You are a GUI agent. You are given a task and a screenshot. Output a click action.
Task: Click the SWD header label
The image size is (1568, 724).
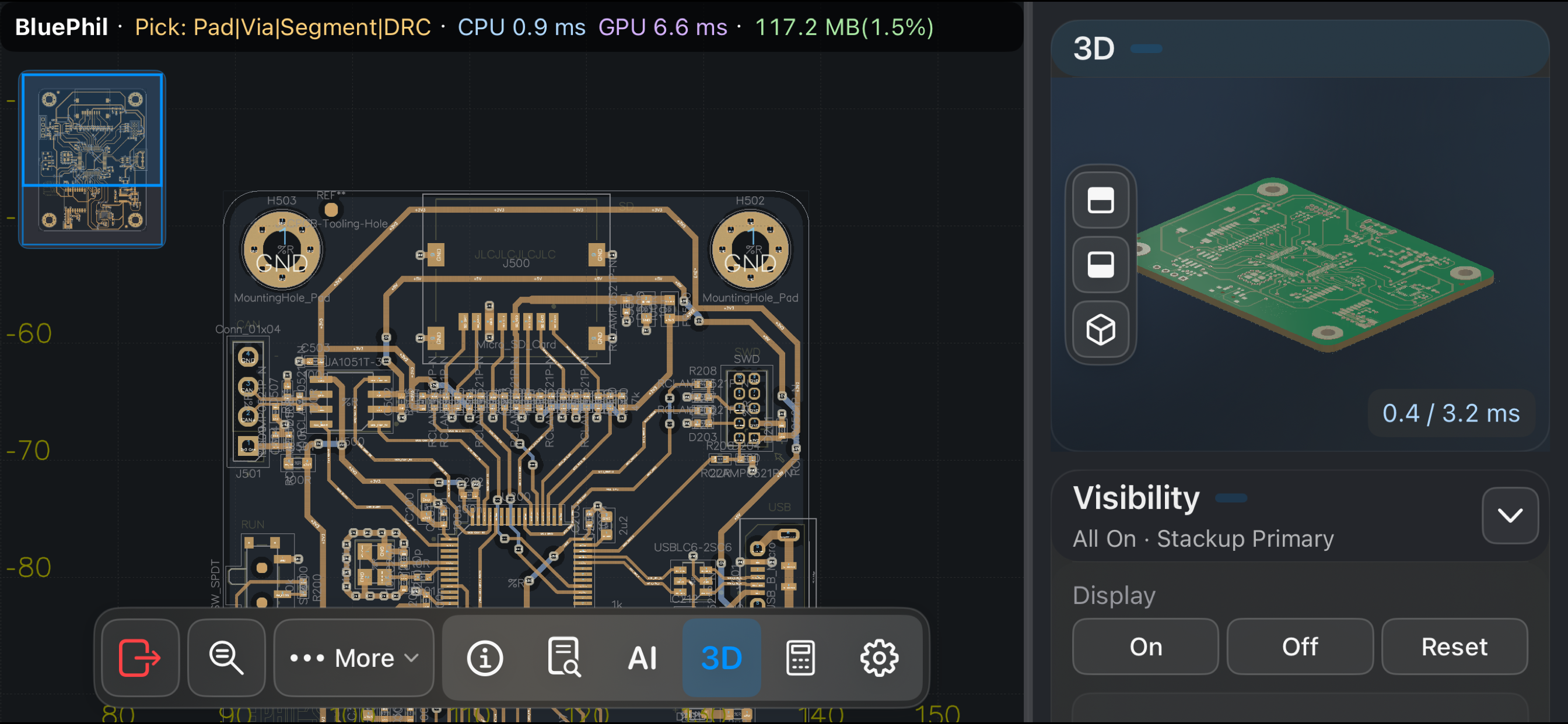point(747,359)
